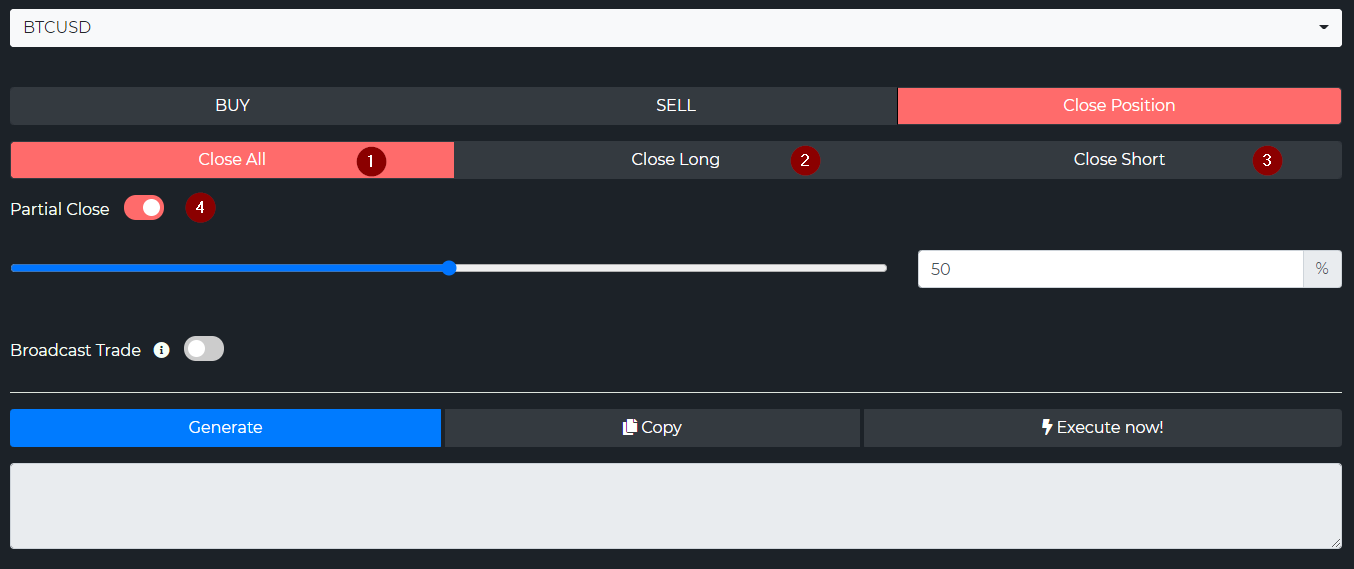Click red marker number 1

coord(370,160)
